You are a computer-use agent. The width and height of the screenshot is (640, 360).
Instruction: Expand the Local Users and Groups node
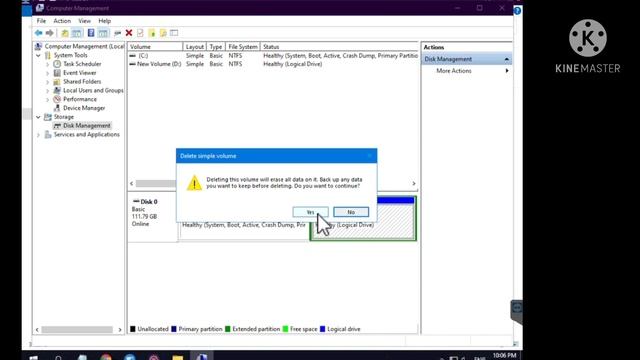[x=47, y=91]
